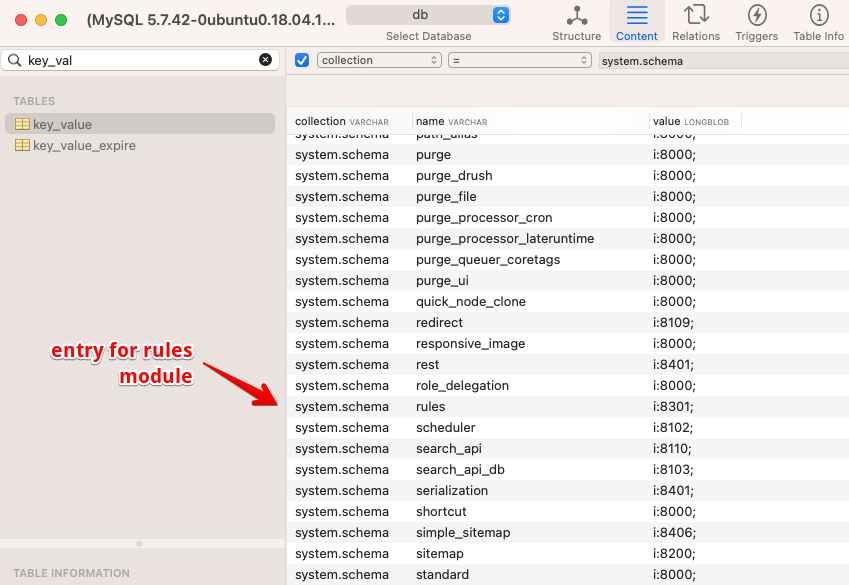This screenshot has height=585, width=849.
Task: Select the i:8200; value cell
Action: coord(674,554)
